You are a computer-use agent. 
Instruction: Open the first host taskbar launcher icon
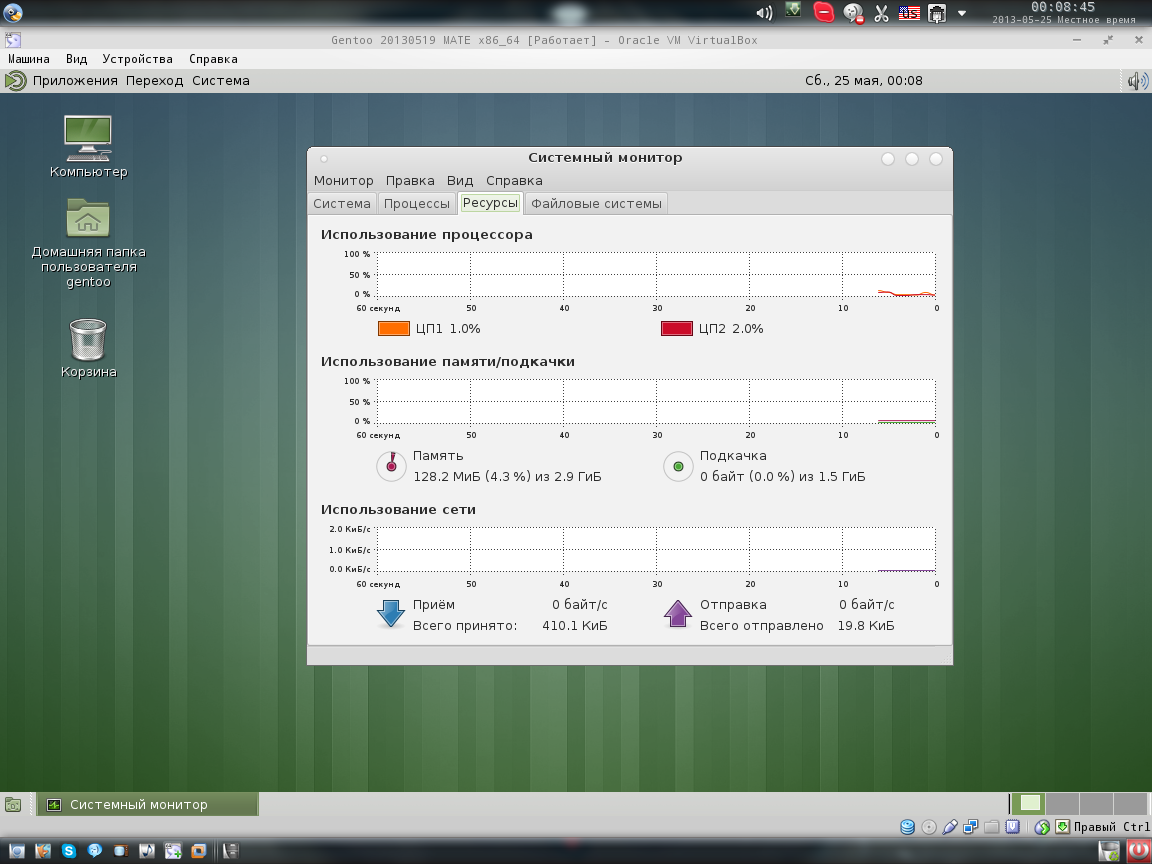tap(16, 851)
